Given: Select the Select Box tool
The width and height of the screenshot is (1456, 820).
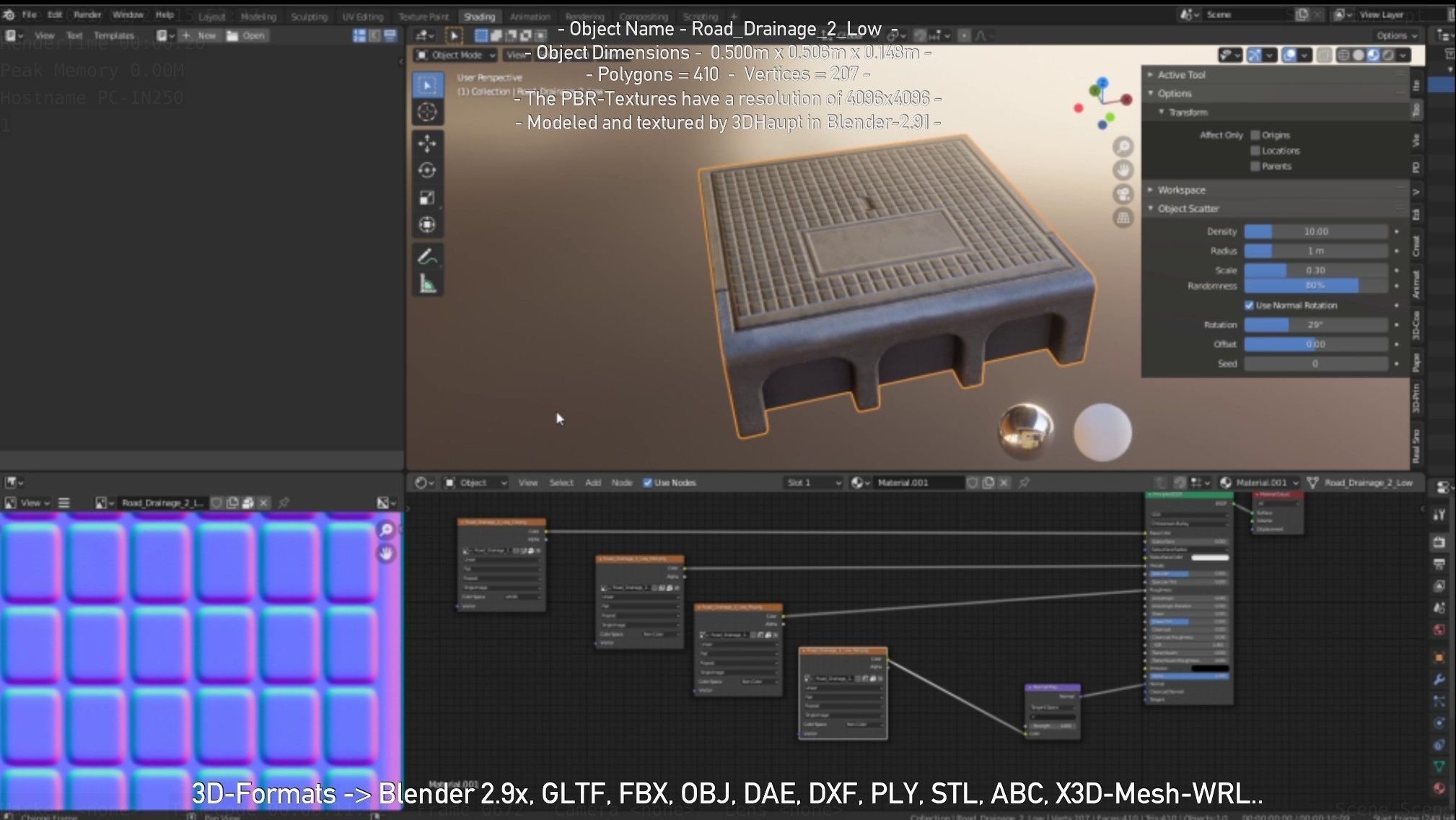Looking at the screenshot, I should [x=427, y=85].
